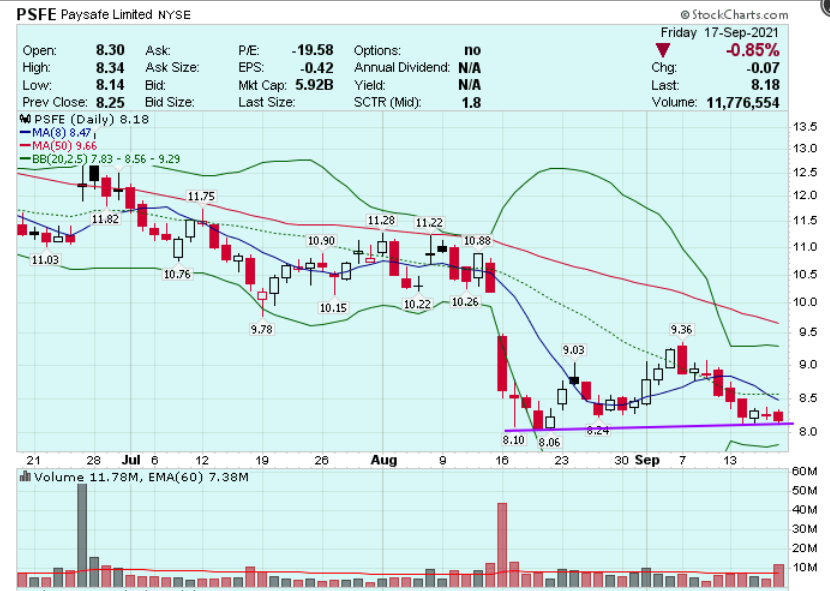Screen dimensions: 830x591
Task: Click the 10.88 price label on chart
Action: coord(477,241)
